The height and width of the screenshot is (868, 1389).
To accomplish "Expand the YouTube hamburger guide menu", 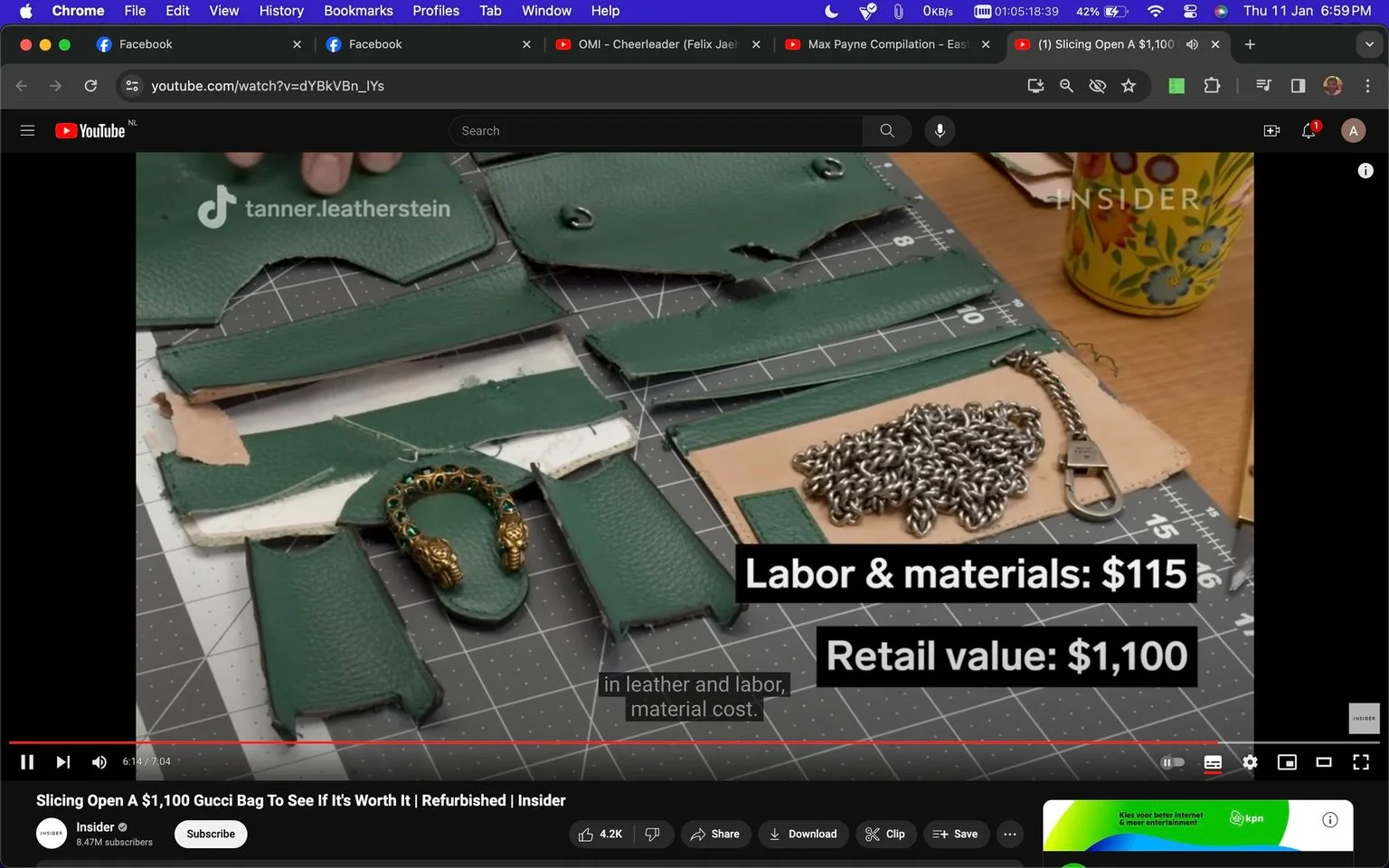I will [27, 131].
